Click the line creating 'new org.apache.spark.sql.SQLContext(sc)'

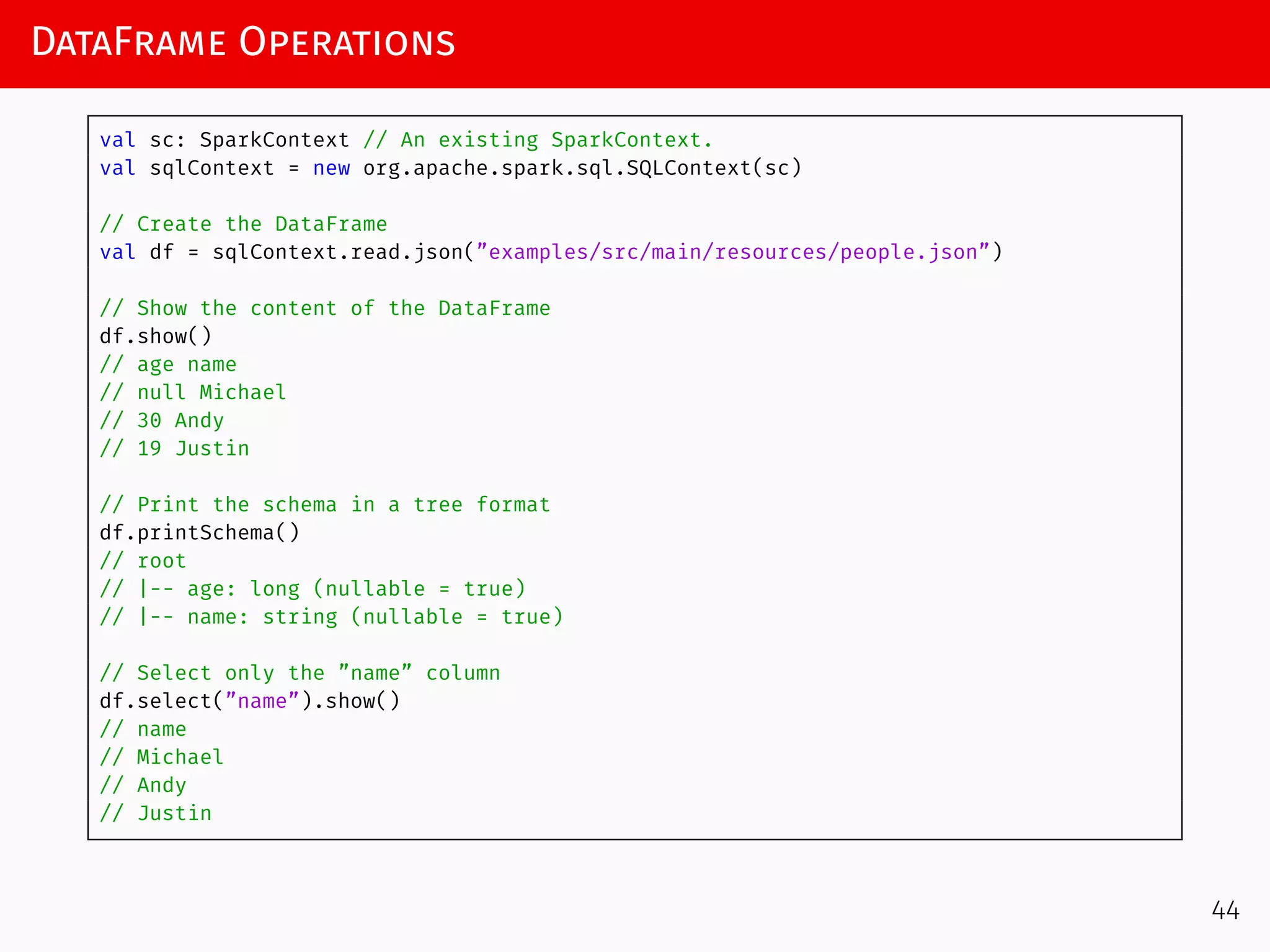tap(451, 168)
